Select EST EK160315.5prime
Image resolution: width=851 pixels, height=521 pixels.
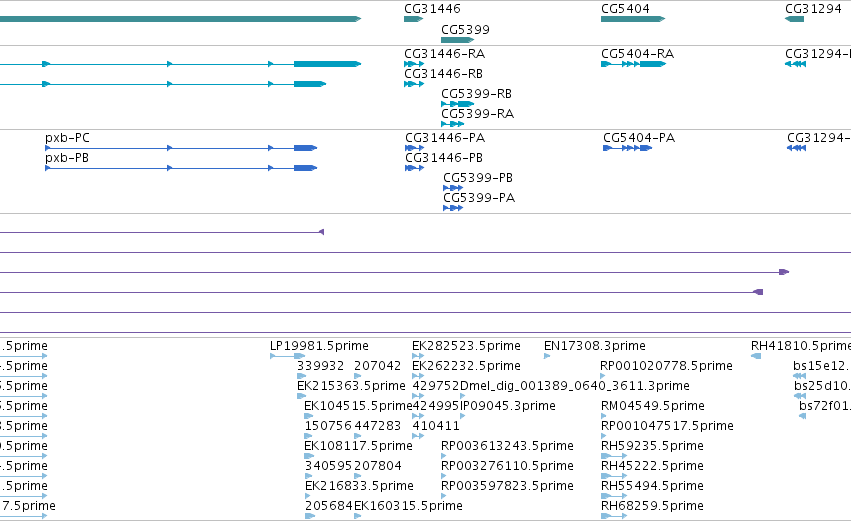408,506
